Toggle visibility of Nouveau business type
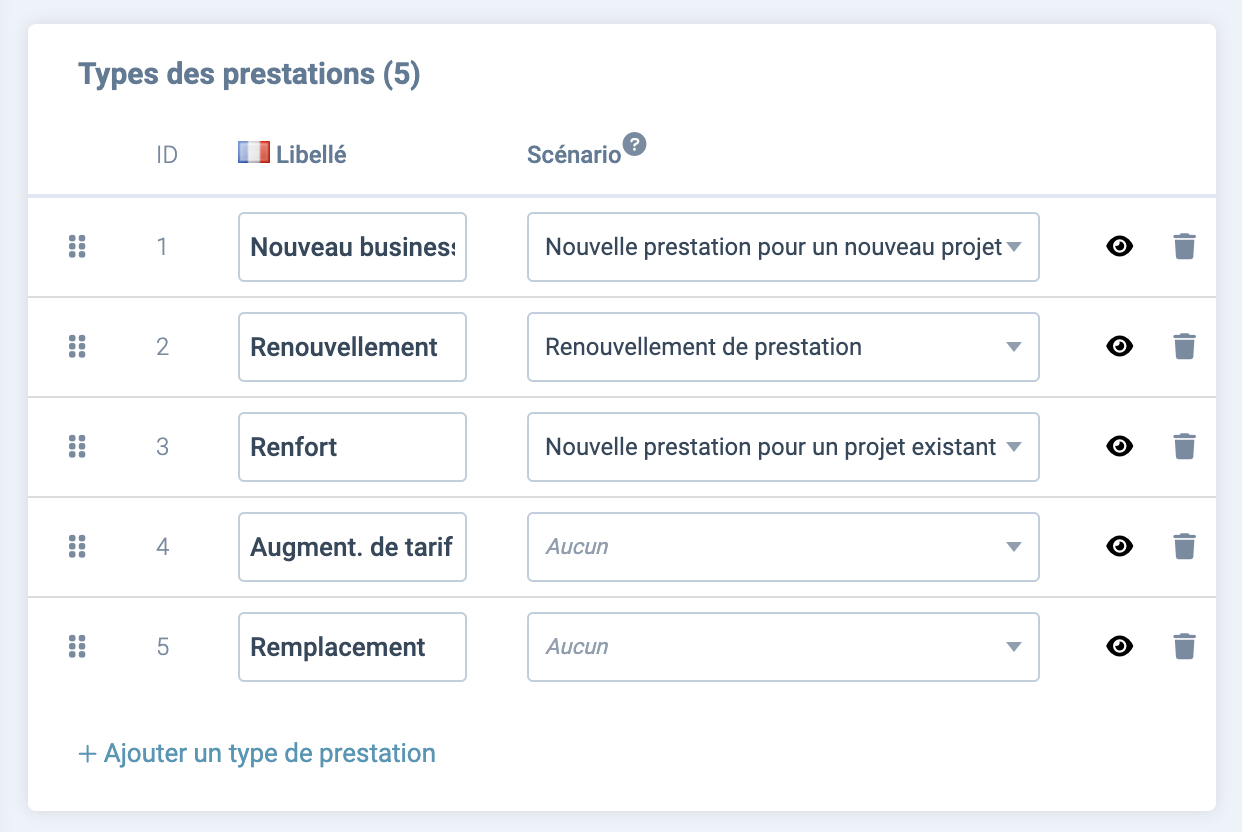Image resolution: width=1242 pixels, height=832 pixels. coord(1120,246)
